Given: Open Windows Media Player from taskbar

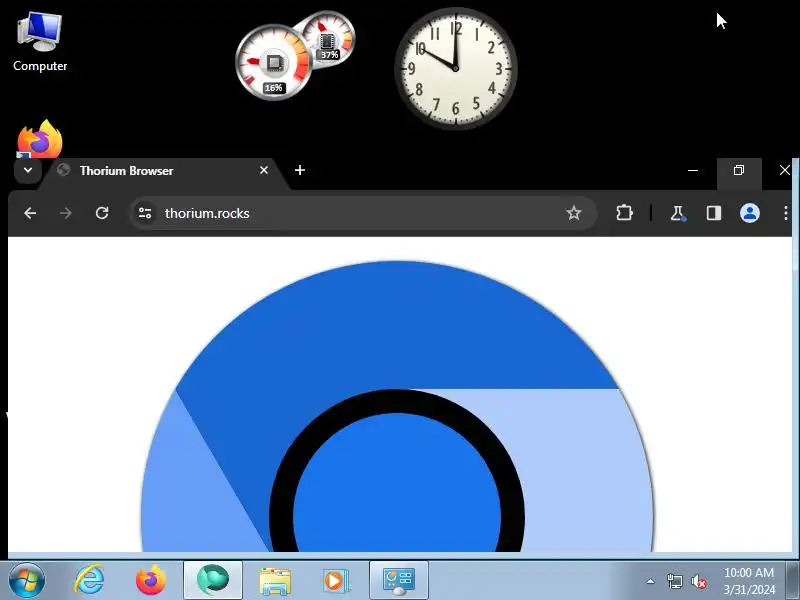Looking at the screenshot, I should click(x=336, y=581).
